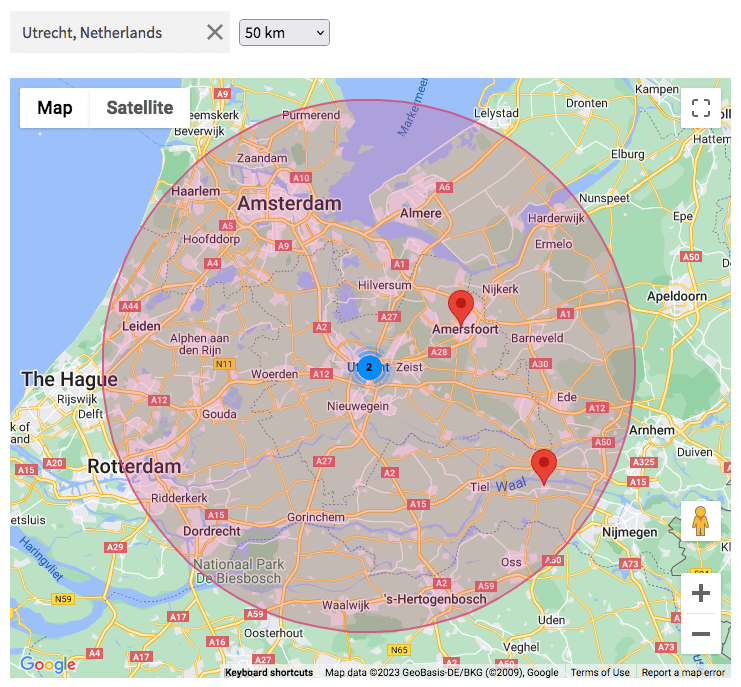
Task: Click the Nationaal Park De Biesbosch label
Action: pyautogui.click(x=239, y=571)
